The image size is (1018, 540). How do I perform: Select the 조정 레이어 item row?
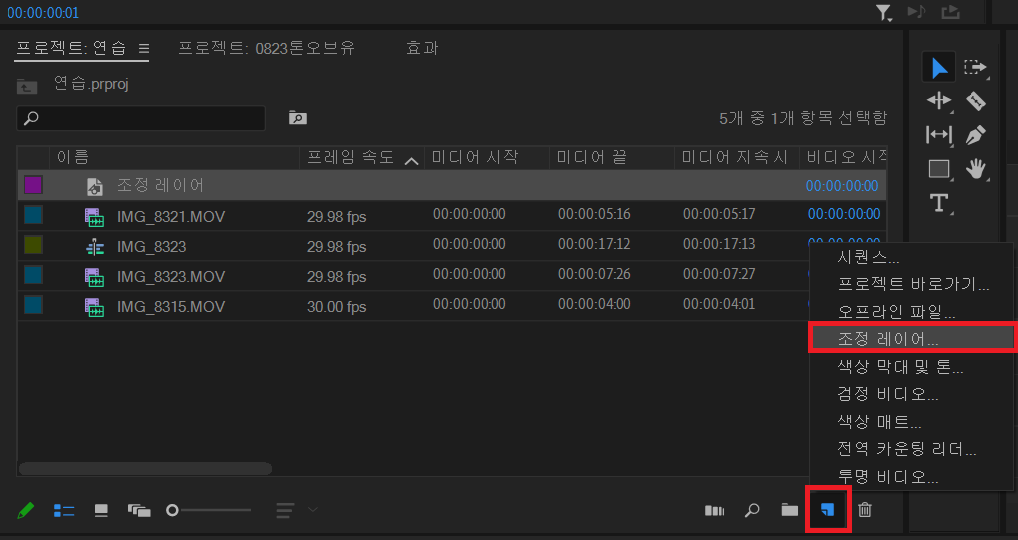coord(452,186)
